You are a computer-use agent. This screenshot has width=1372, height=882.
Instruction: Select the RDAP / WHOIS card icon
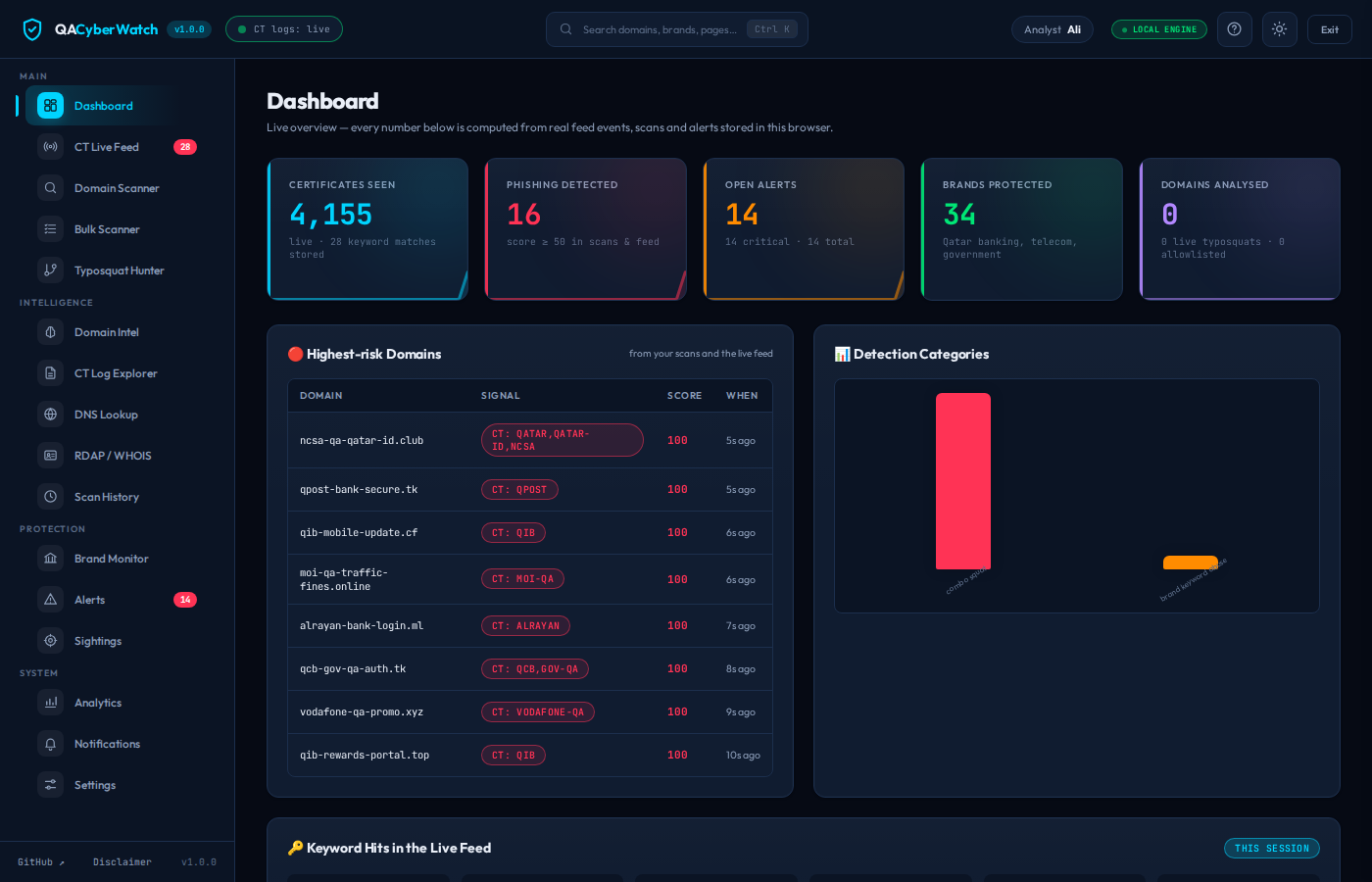[51, 456]
